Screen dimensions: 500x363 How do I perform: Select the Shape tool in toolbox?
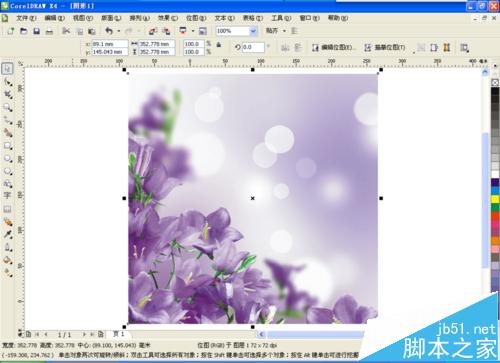coord(7,82)
